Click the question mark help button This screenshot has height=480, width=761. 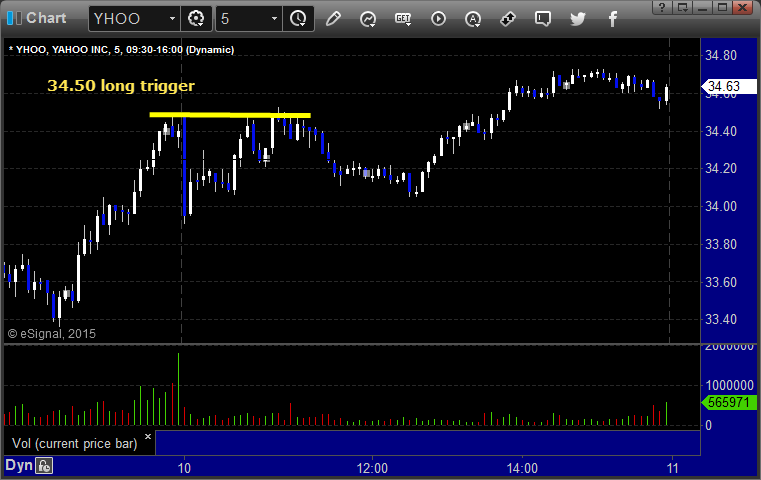click(662, 7)
